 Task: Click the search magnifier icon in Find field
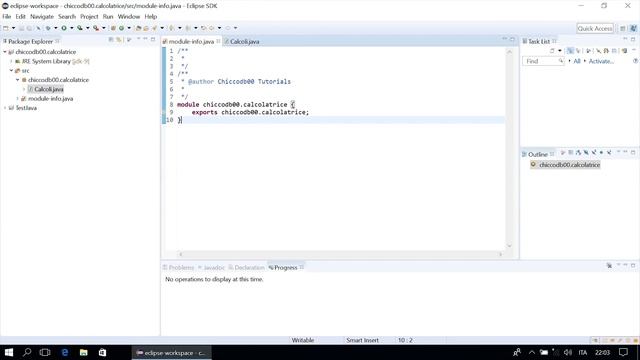[560, 61]
